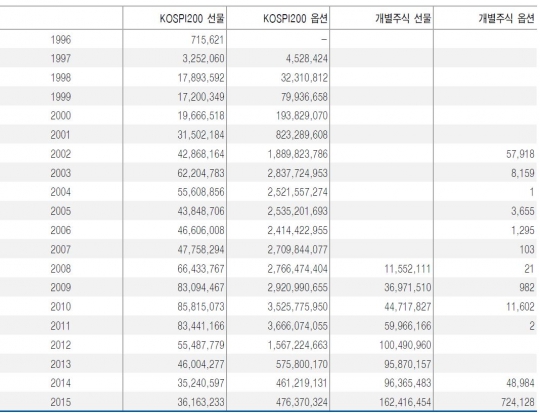Click the year 2000 row label

pos(61,116)
